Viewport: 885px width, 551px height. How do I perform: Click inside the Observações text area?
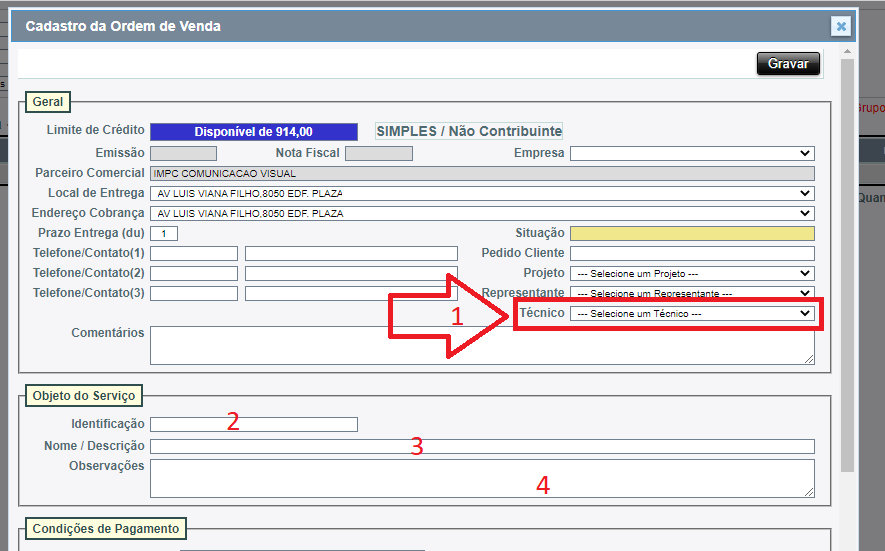coord(481,478)
